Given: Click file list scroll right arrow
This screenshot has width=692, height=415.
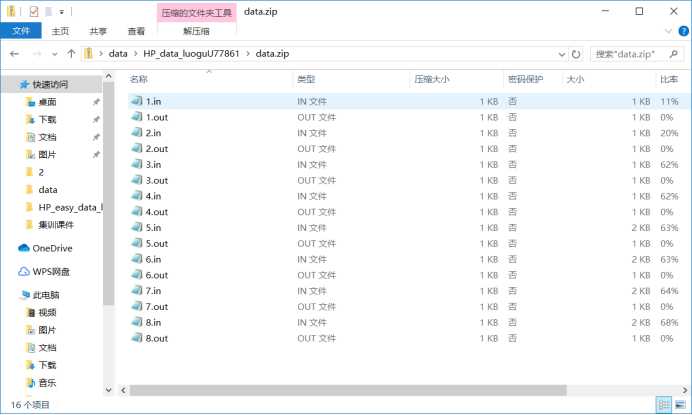Looking at the screenshot, I should click(x=684, y=390).
